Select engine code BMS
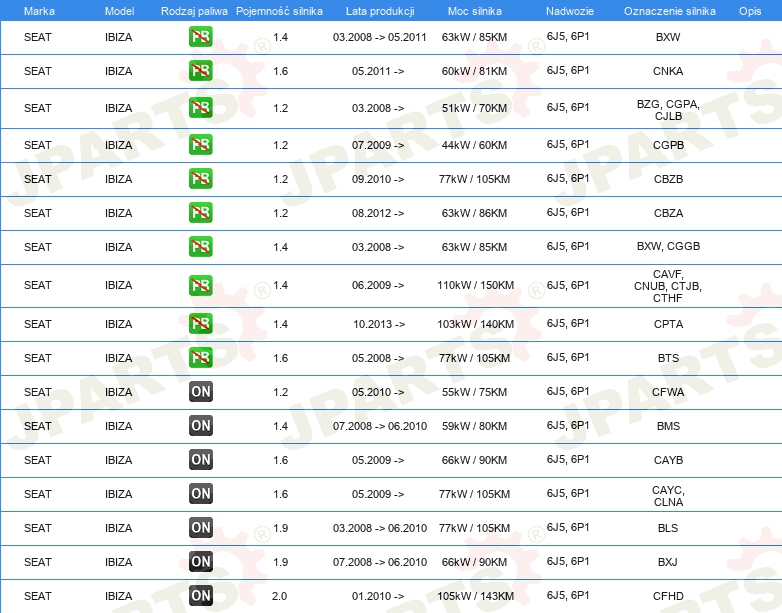This screenshot has height=613, width=782. [668, 426]
